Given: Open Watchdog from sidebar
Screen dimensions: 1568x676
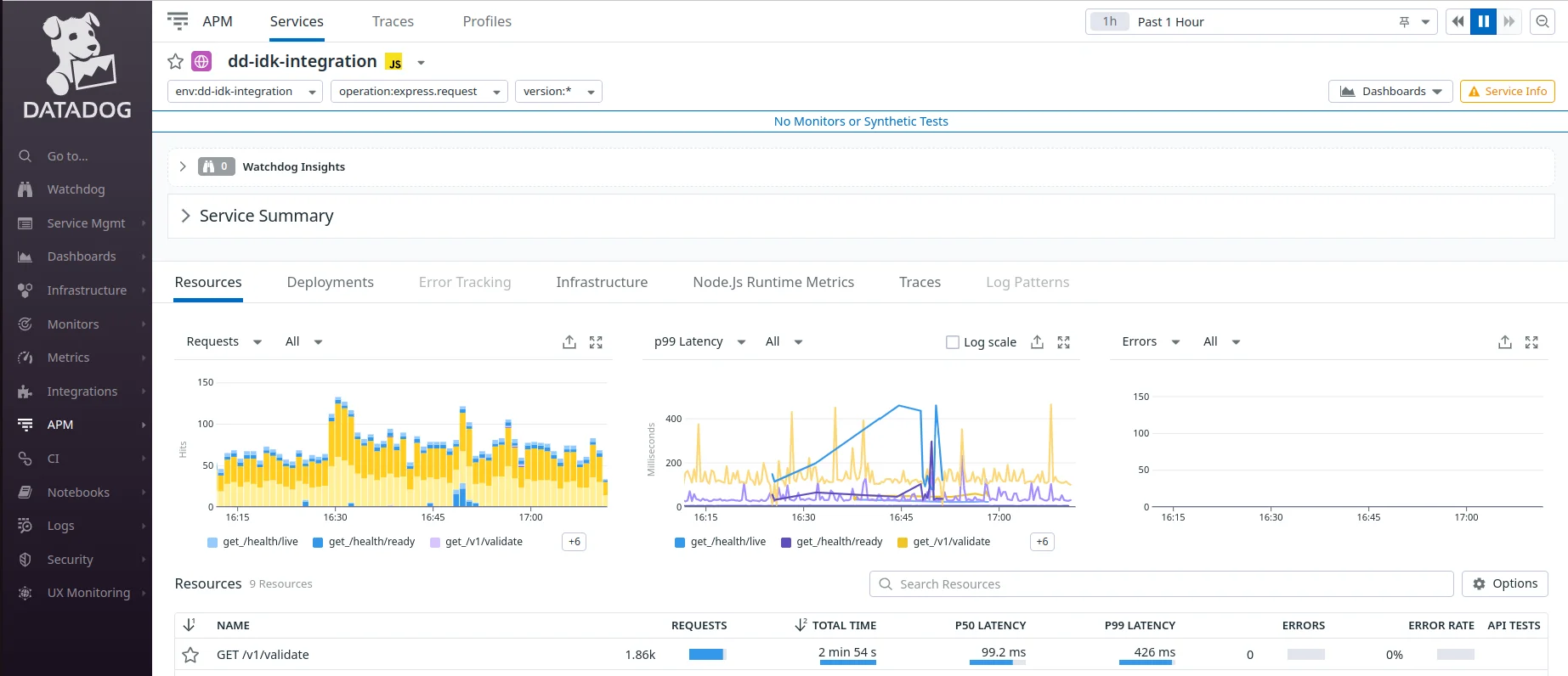Looking at the screenshot, I should tap(76, 189).
